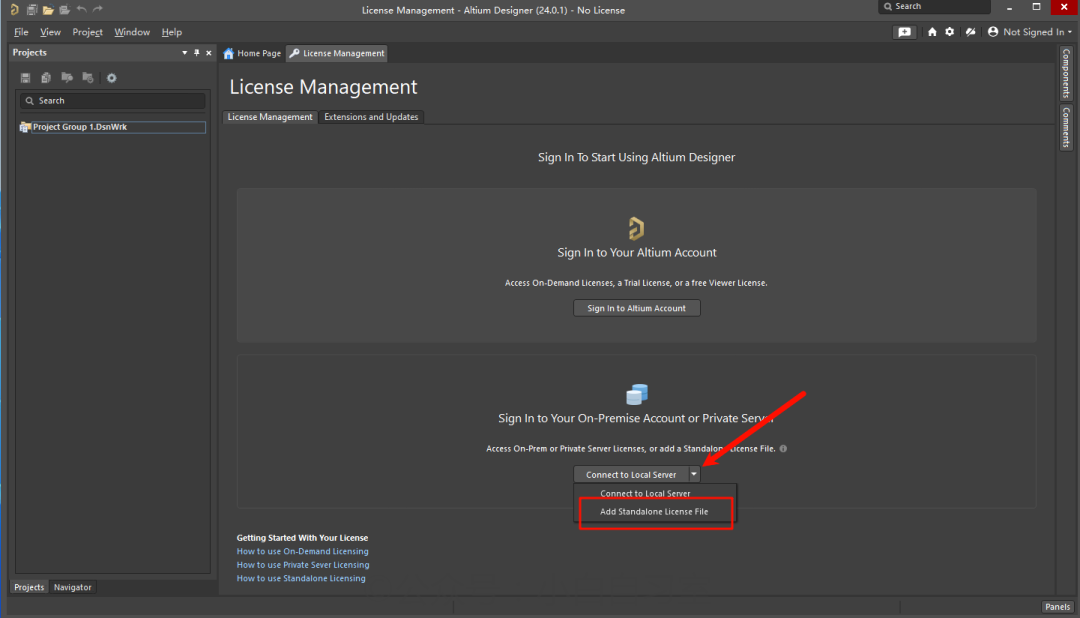Click the documents icon in the Projects panel toolbar
Image resolution: width=1080 pixels, height=618 pixels.
[46, 78]
